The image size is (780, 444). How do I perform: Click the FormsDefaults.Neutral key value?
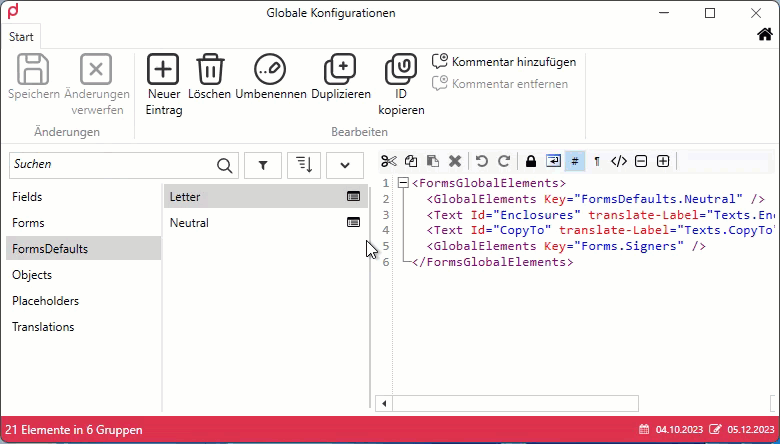[x=659, y=199]
